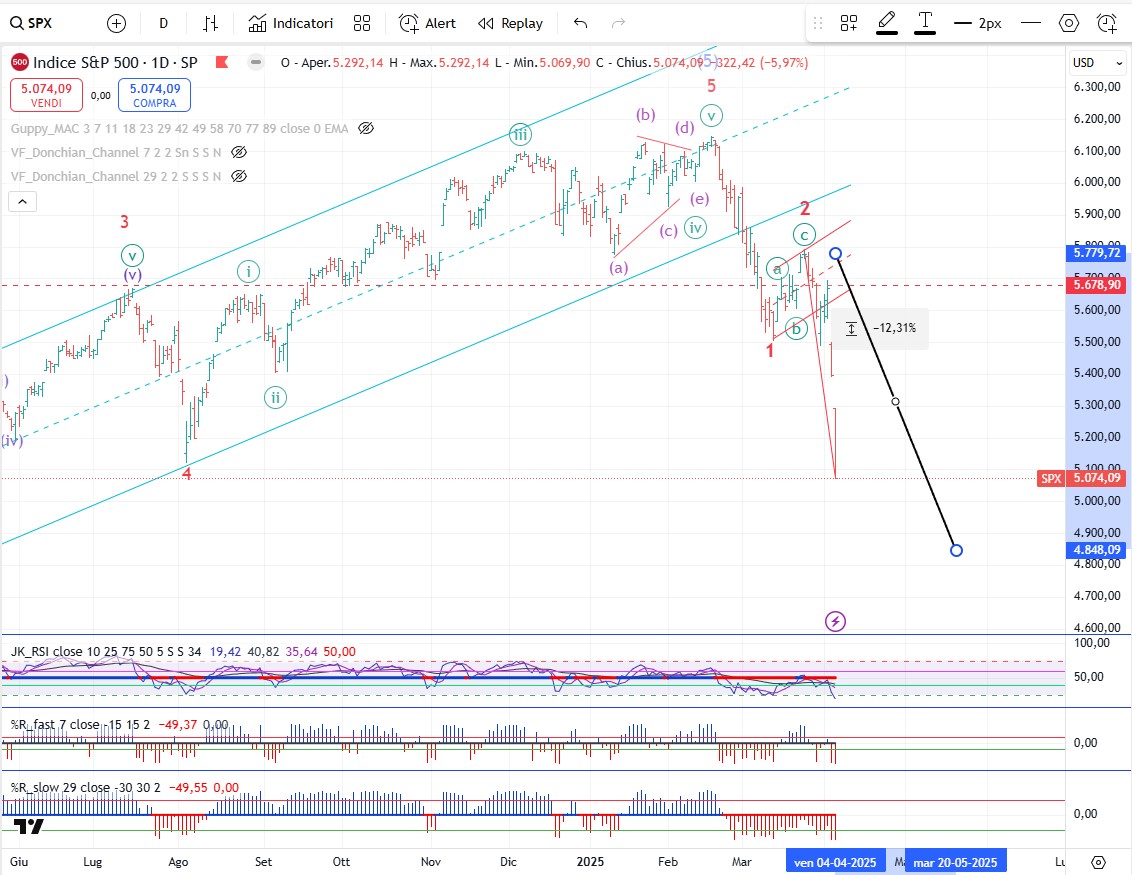Click the mar 20-05-2025 date label

(x=955, y=862)
